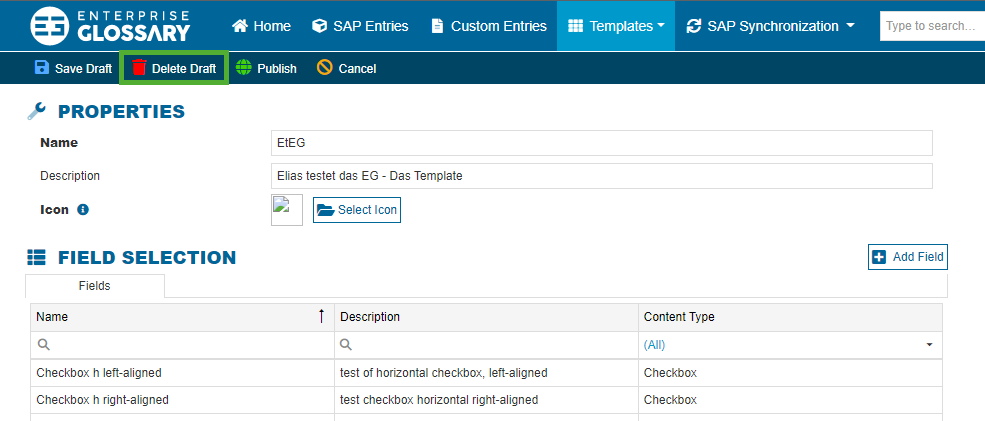The width and height of the screenshot is (985, 421).
Task: Open the Content Type filter dropdown
Action: coord(929,345)
